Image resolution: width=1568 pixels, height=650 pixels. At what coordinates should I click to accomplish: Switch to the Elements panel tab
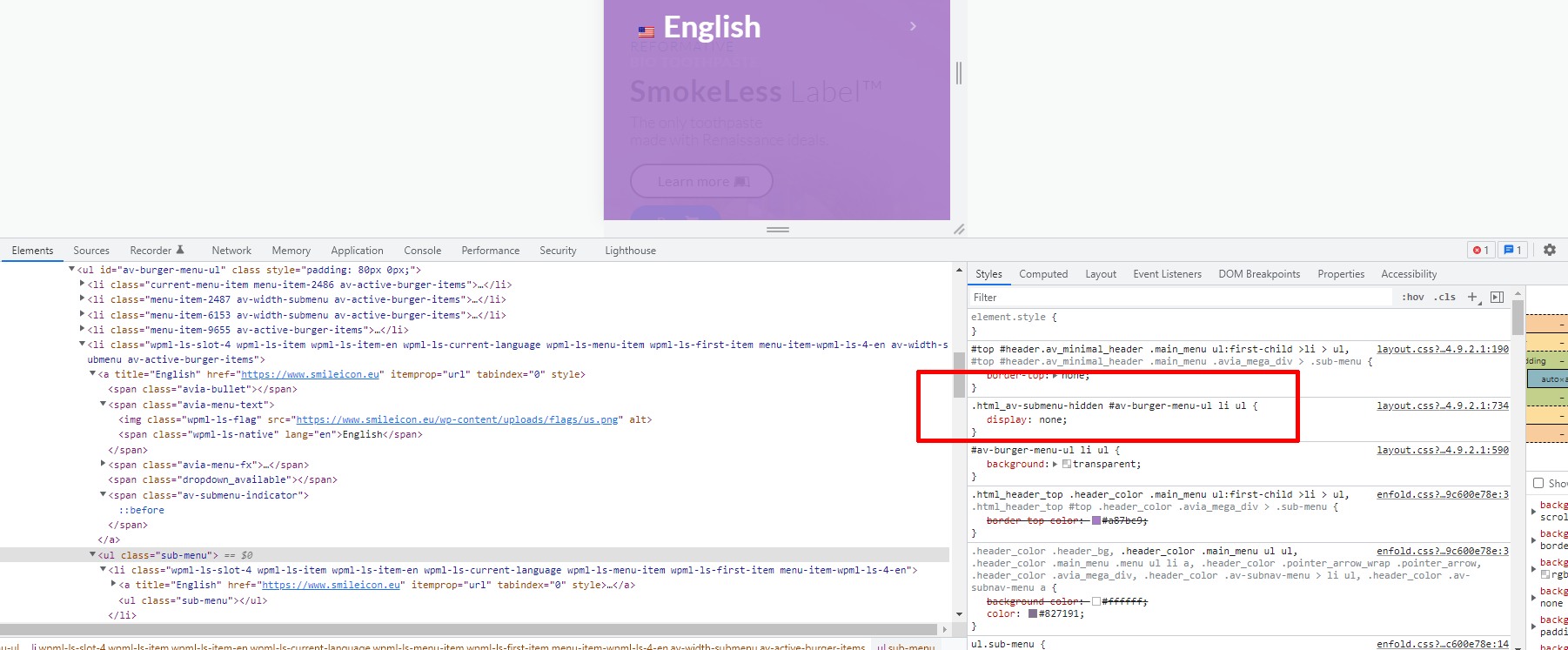[32, 251]
